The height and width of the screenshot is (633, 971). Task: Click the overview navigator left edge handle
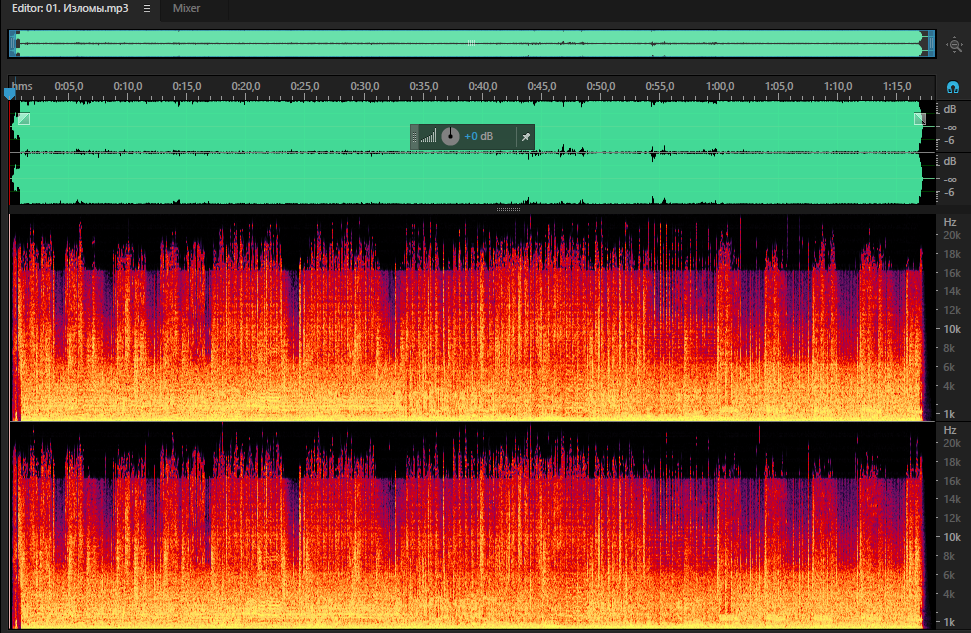(13, 44)
